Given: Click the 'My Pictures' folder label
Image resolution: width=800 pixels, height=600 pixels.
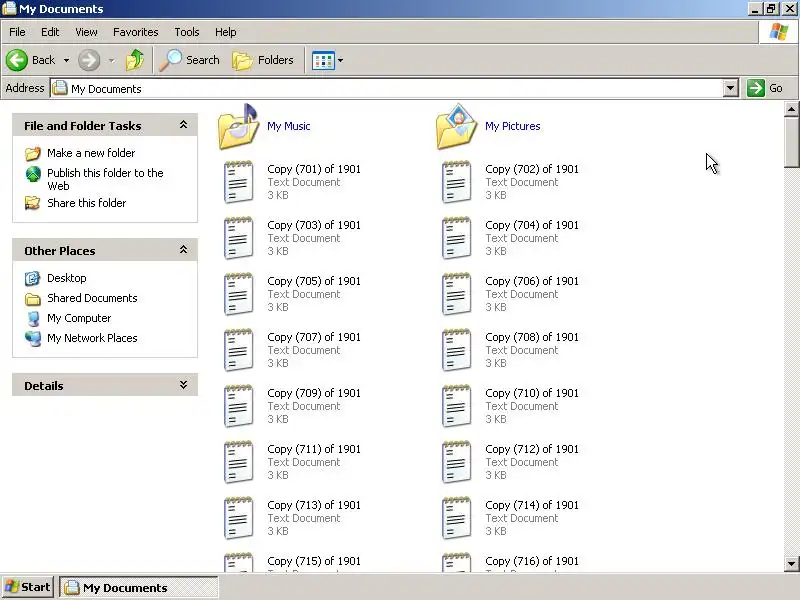Looking at the screenshot, I should pos(513,126).
